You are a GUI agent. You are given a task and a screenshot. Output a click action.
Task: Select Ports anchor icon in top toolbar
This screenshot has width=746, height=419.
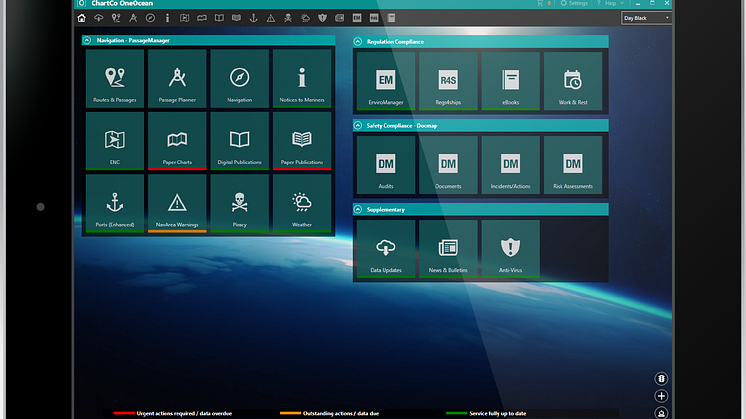254,18
